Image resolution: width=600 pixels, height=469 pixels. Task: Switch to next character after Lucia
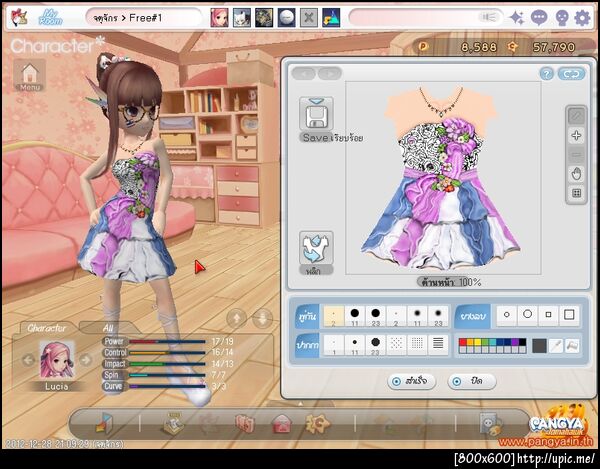[x=86, y=360]
